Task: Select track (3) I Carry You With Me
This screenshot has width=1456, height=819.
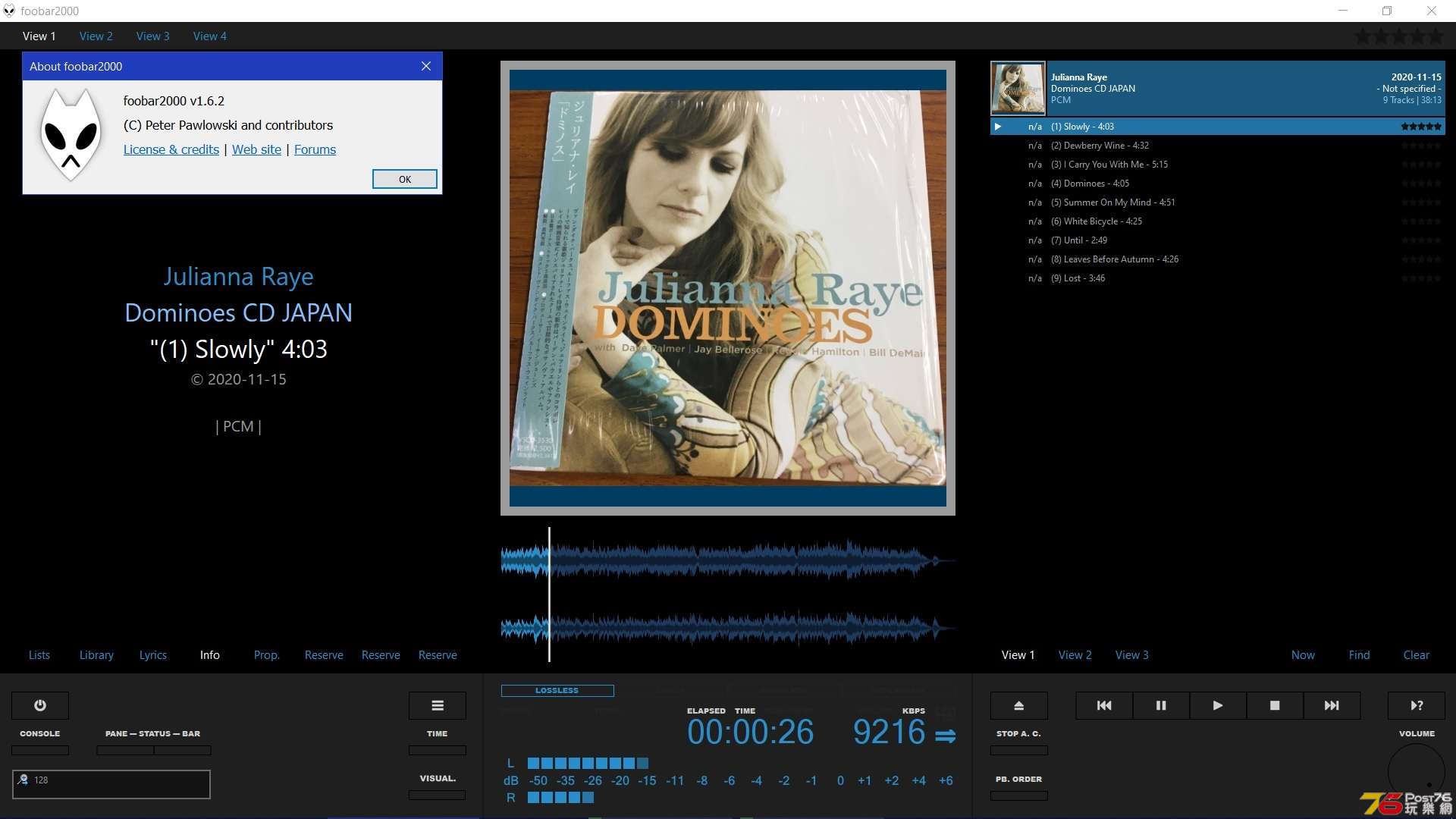Action: tap(1217, 165)
